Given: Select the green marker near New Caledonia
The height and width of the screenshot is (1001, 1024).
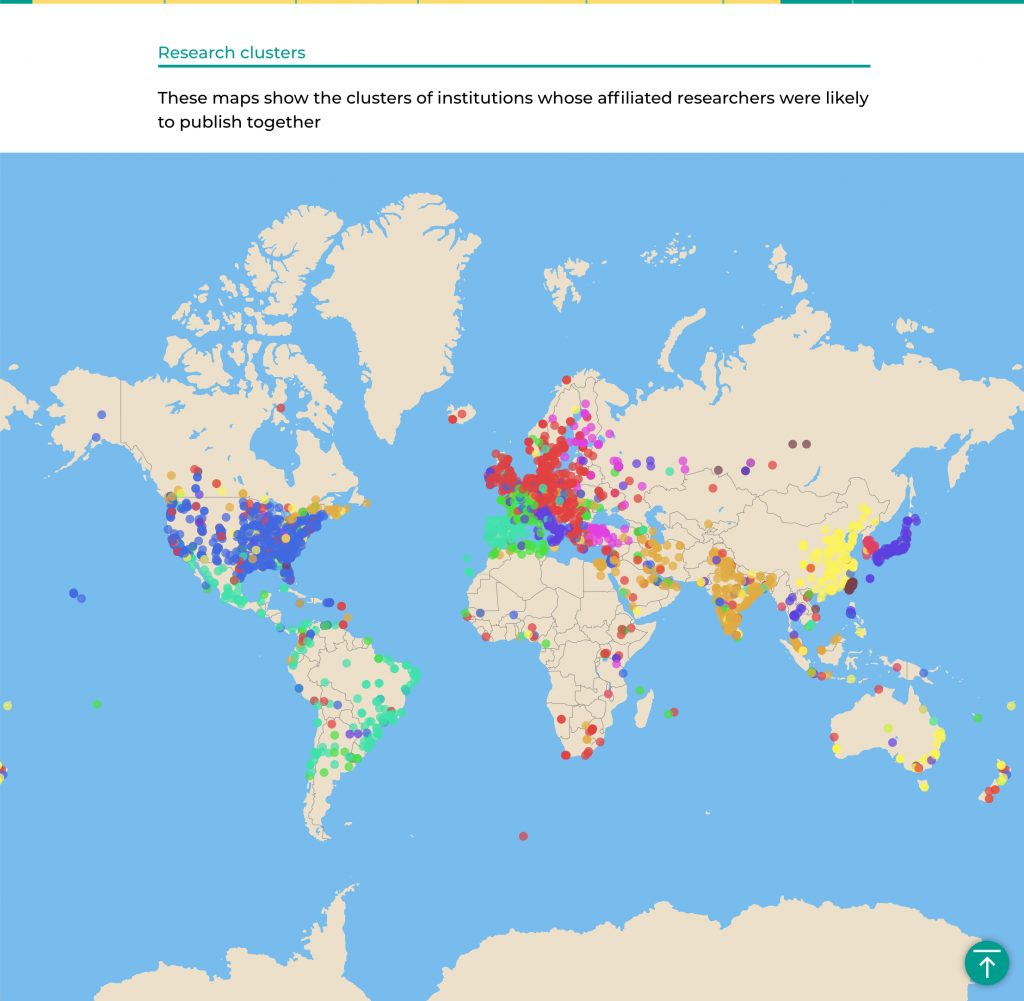Looking at the screenshot, I should (x=977, y=717).
